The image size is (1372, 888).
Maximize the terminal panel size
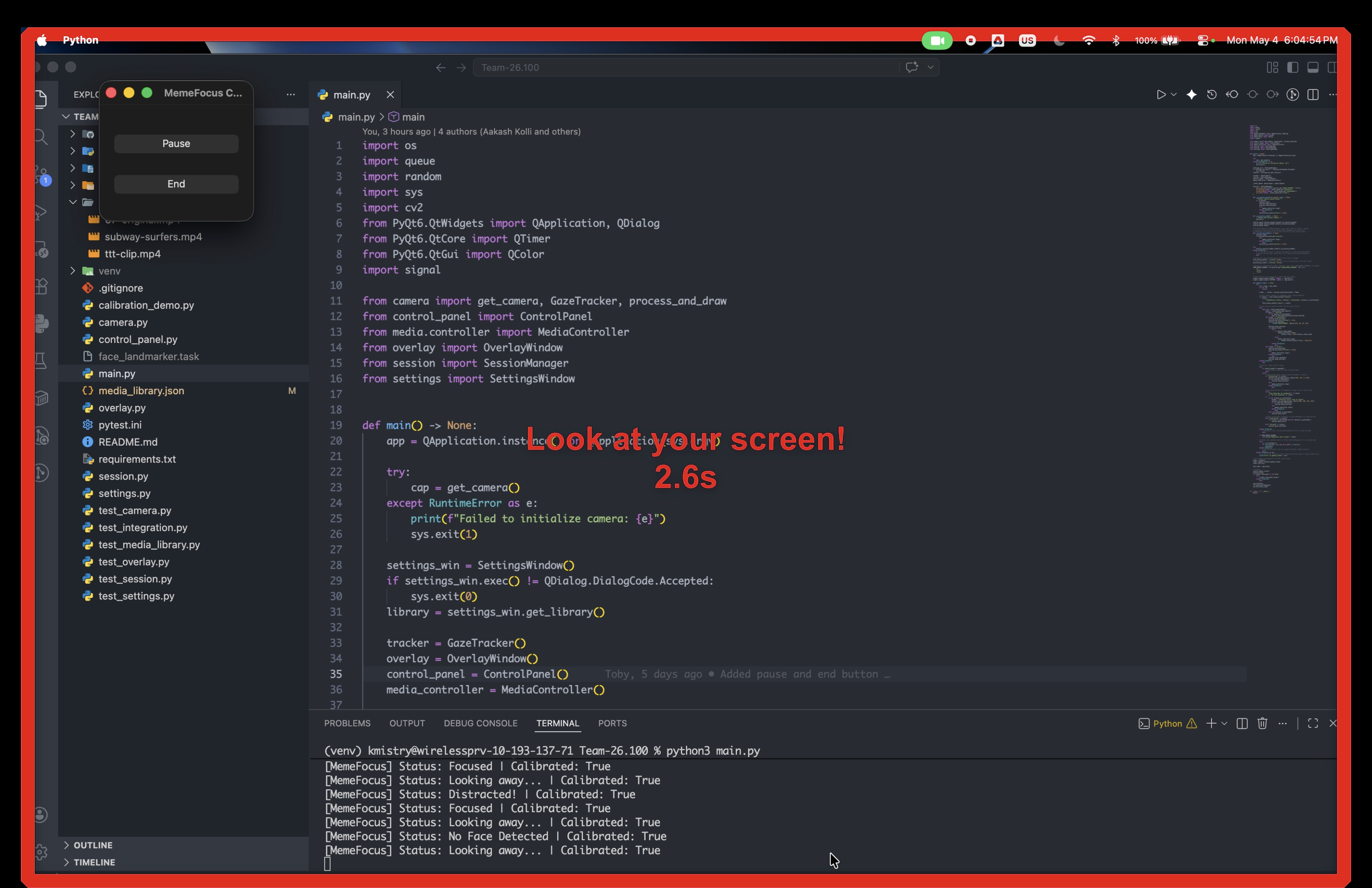coord(1313,724)
